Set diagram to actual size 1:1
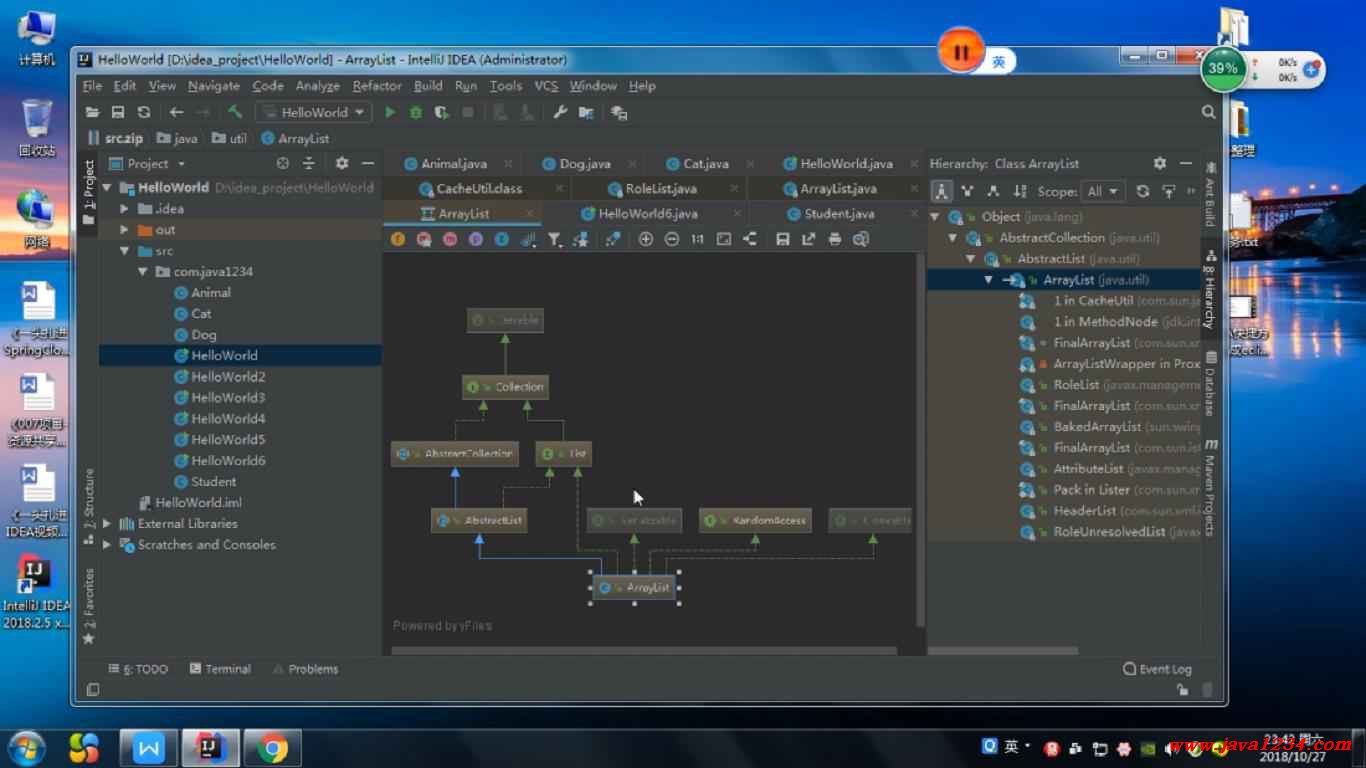 (x=697, y=239)
